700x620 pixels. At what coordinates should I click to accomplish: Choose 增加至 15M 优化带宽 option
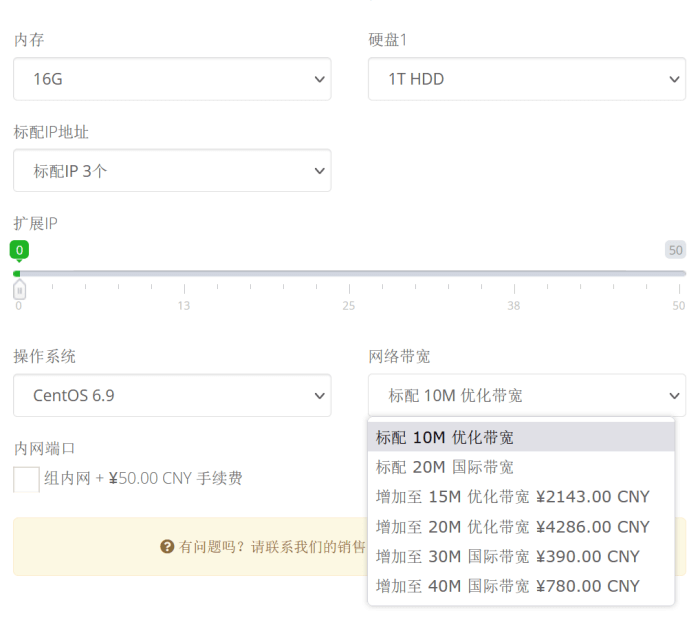[520, 497]
